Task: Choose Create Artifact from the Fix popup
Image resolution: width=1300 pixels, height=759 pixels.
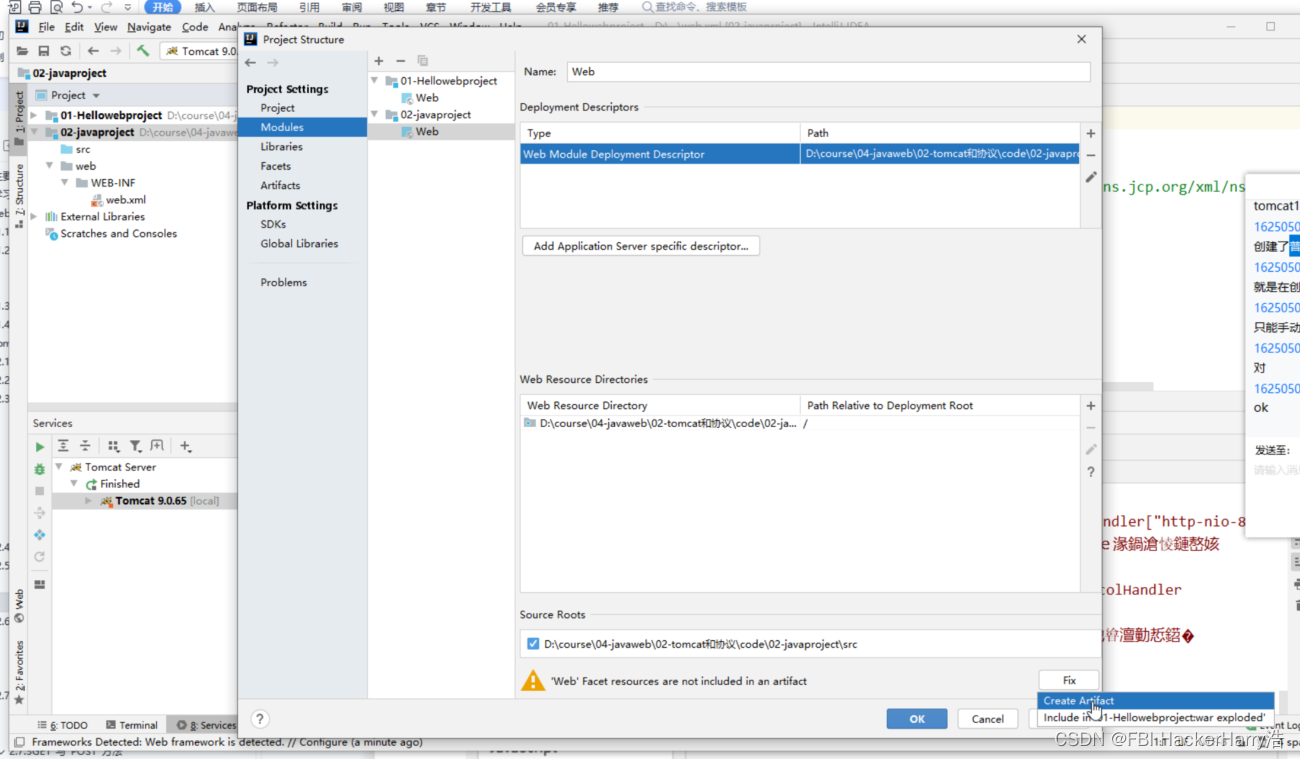Action: [x=1155, y=701]
